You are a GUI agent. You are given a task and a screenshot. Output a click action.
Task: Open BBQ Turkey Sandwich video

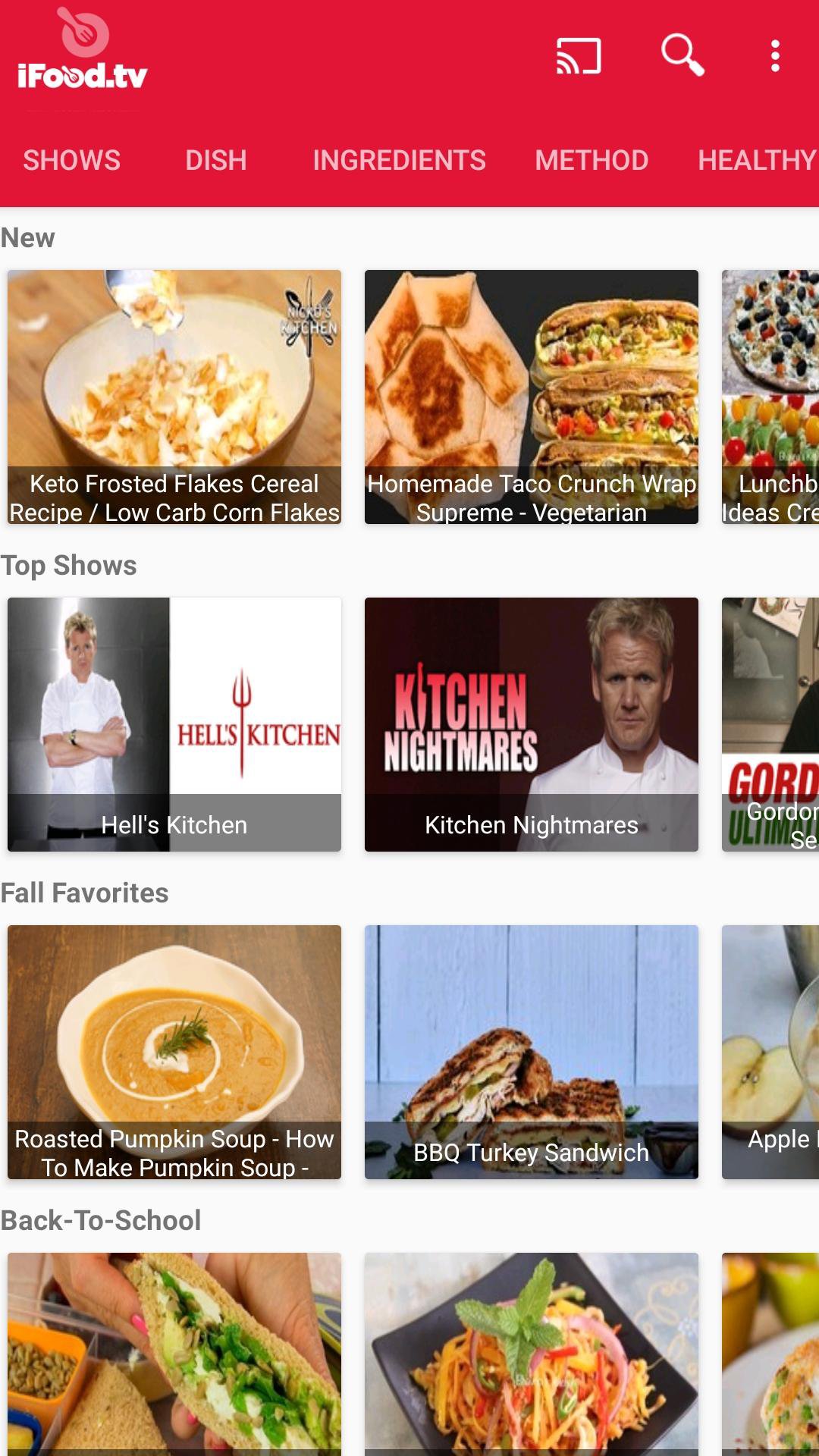click(x=532, y=1052)
